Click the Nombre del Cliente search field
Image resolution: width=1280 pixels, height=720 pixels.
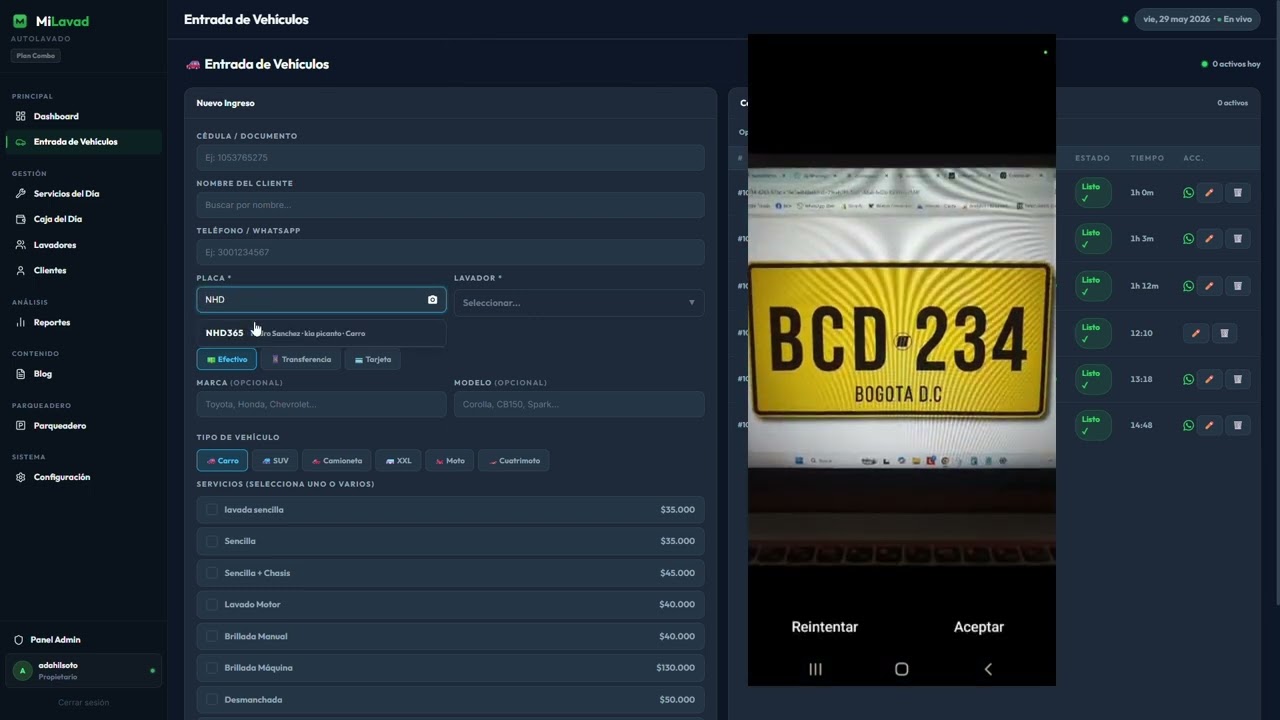pos(450,205)
